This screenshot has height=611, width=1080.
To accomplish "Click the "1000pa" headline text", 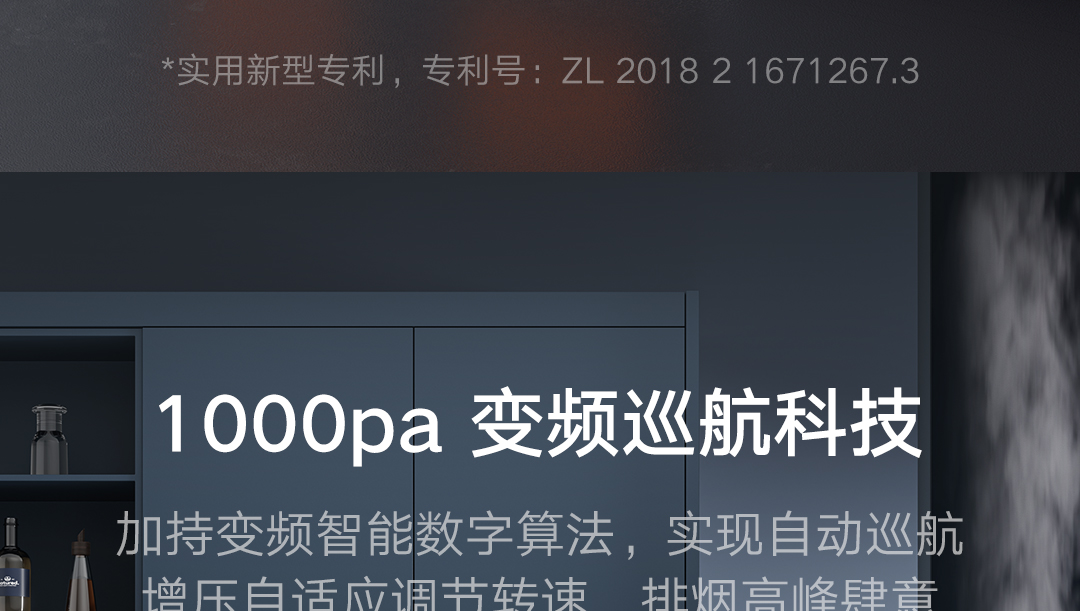I will click(300, 424).
